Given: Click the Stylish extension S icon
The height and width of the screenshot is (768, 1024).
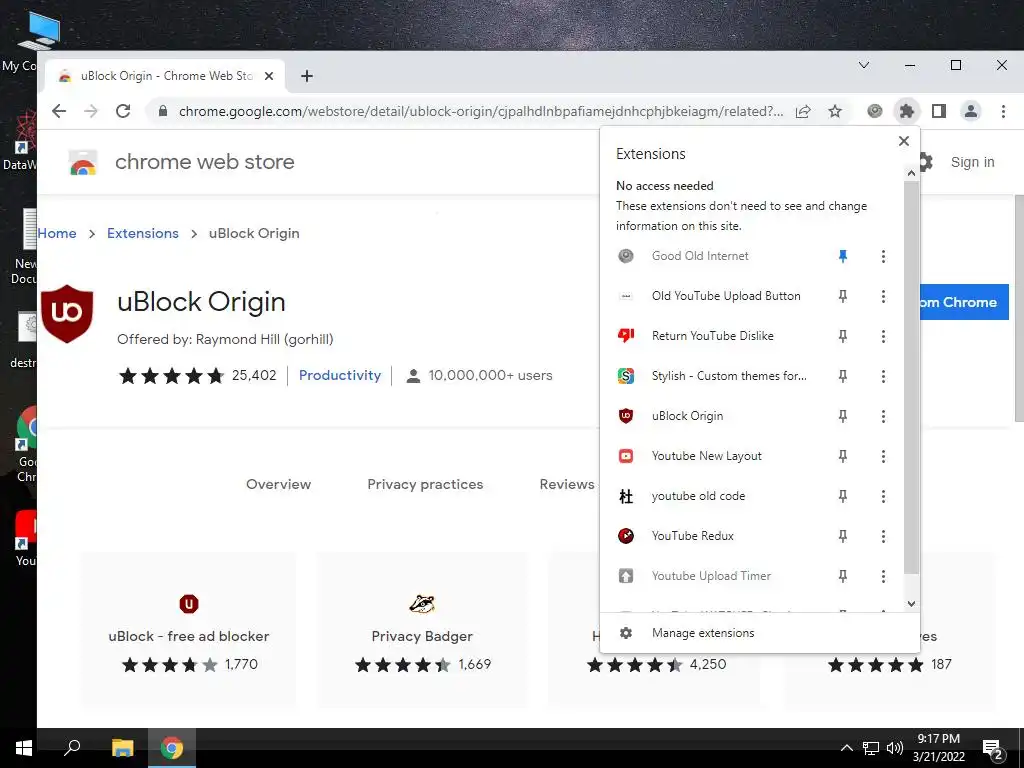Looking at the screenshot, I should coord(626,376).
